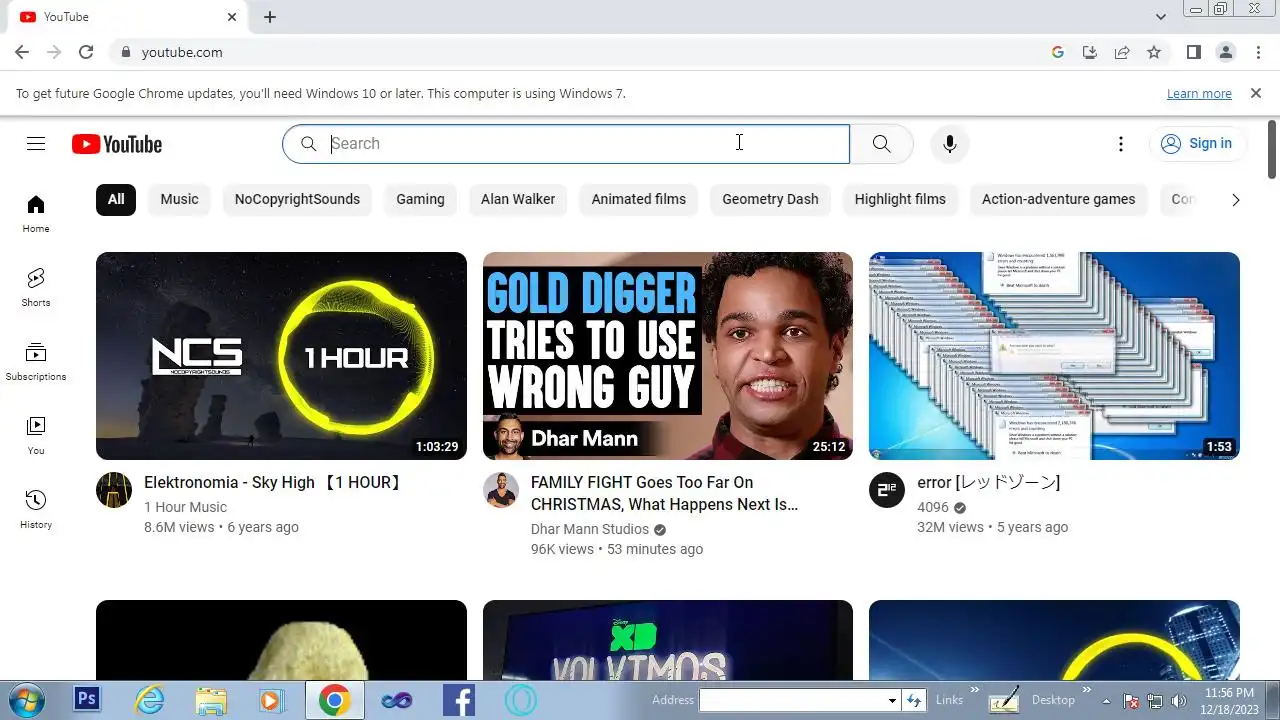Open Subscriptions in the sidebar
The height and width of the screenshot is (720, 1280).
coord(36,362)
